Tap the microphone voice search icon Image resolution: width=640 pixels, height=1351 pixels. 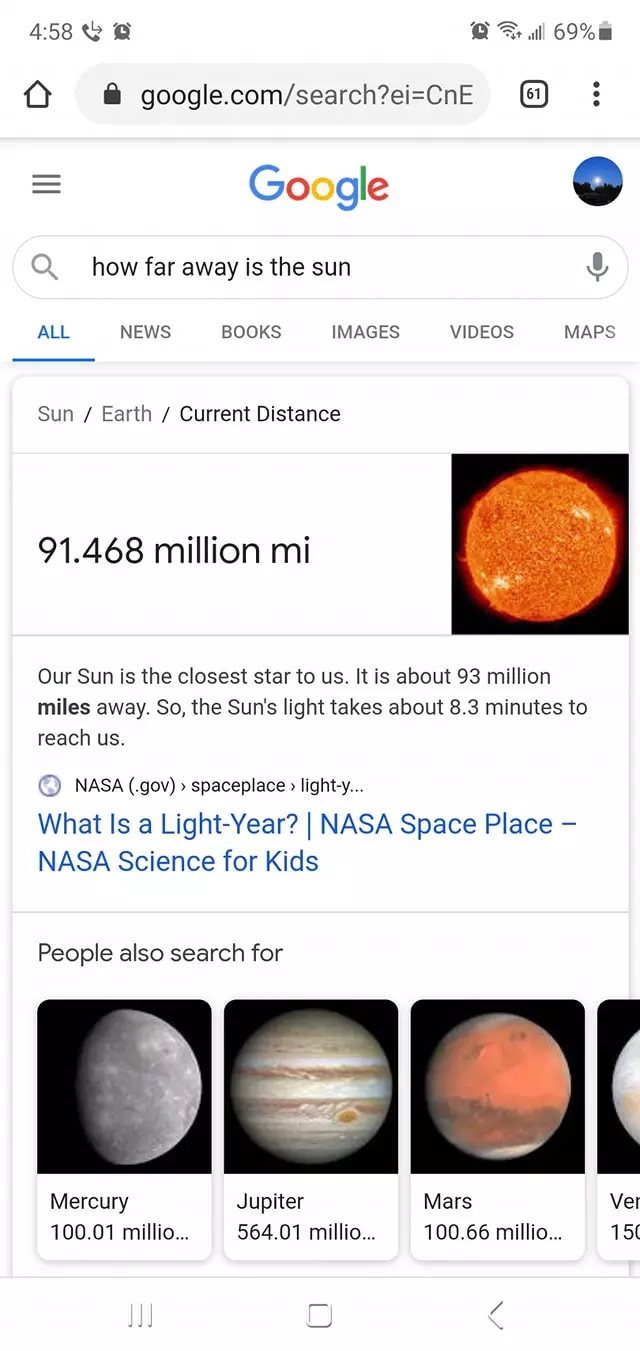click(x=597, y=267)
